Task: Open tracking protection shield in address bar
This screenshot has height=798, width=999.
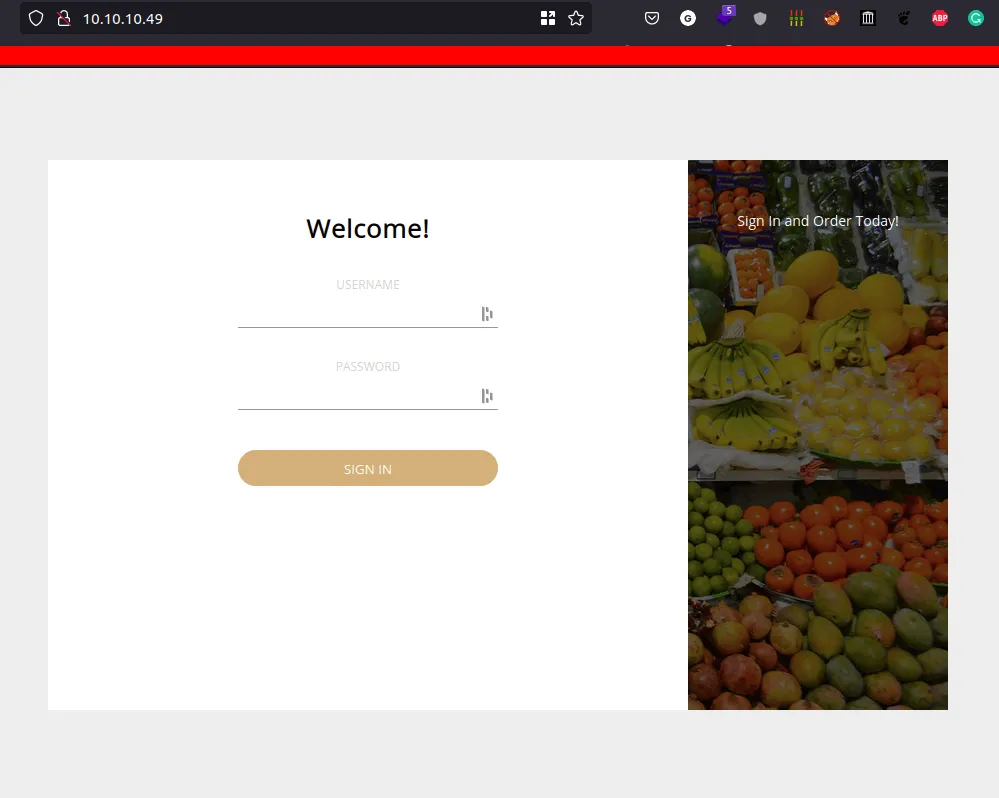Action: [36, 17]
